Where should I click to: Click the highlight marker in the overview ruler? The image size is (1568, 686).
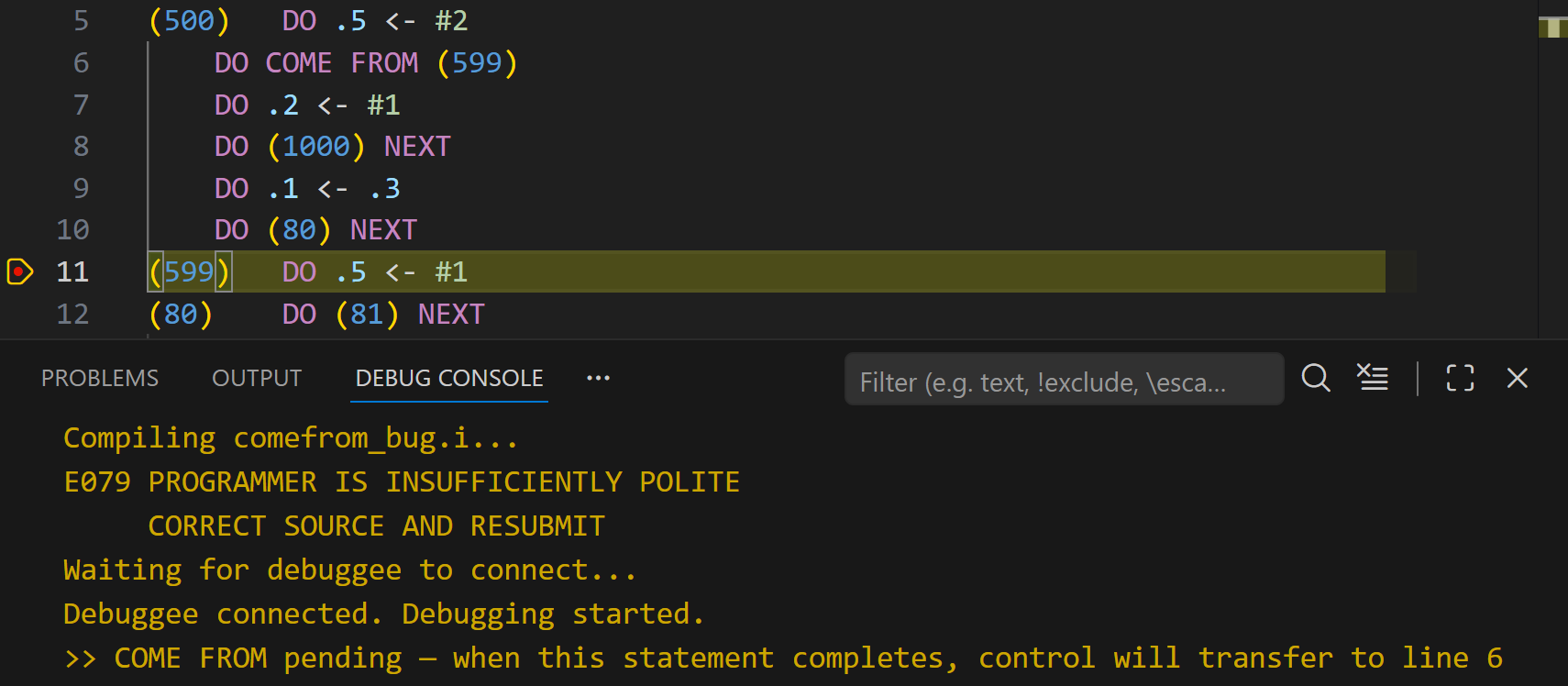point(1551,28)
